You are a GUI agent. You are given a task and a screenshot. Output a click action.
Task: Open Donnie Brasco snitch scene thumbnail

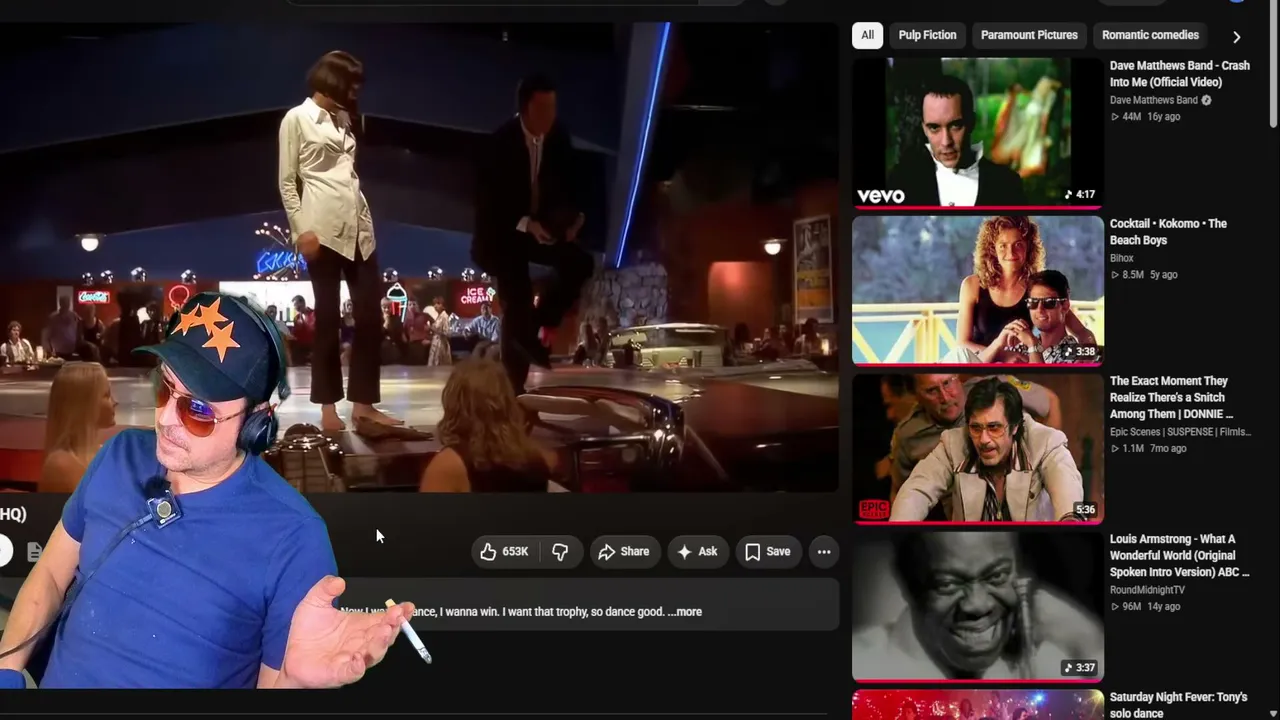click(978, 449)
